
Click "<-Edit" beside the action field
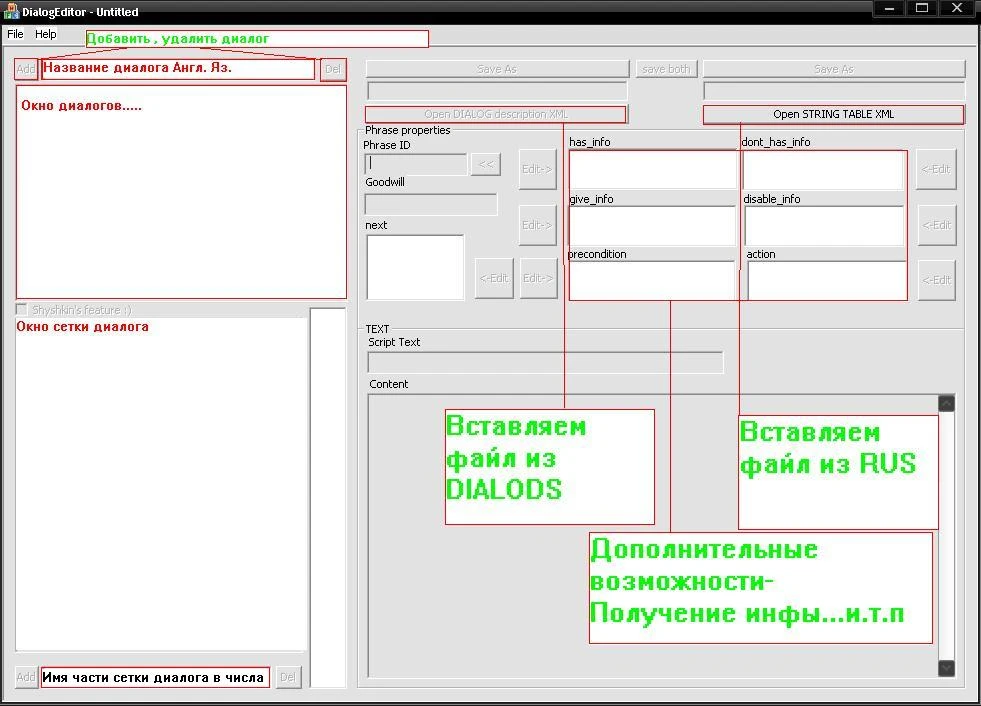936,281
